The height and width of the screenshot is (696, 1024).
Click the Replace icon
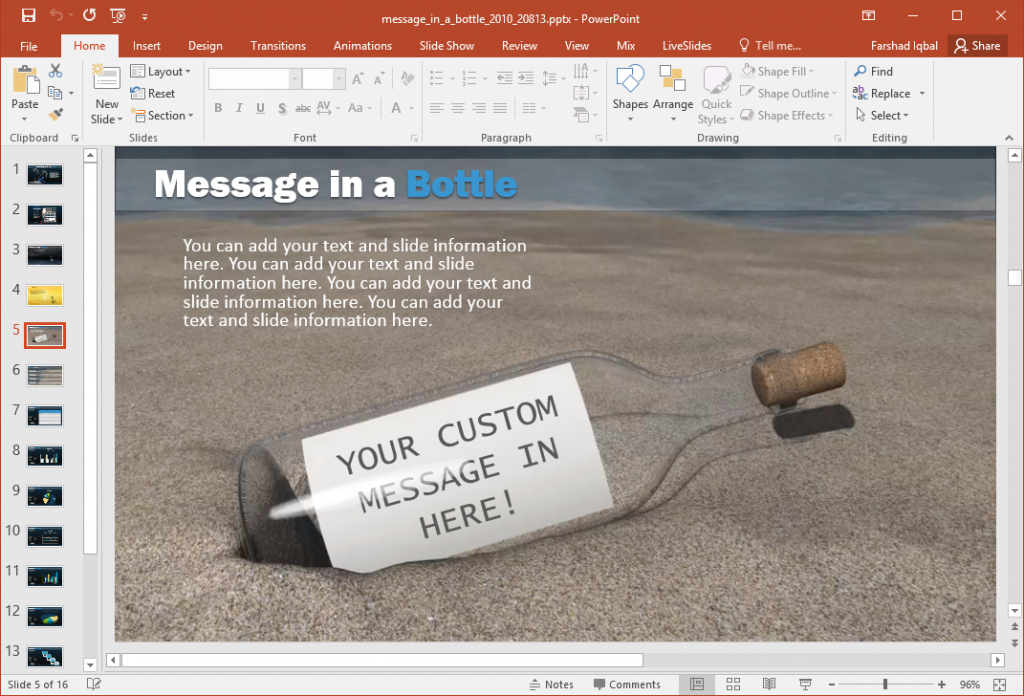(x=888, y=93)
